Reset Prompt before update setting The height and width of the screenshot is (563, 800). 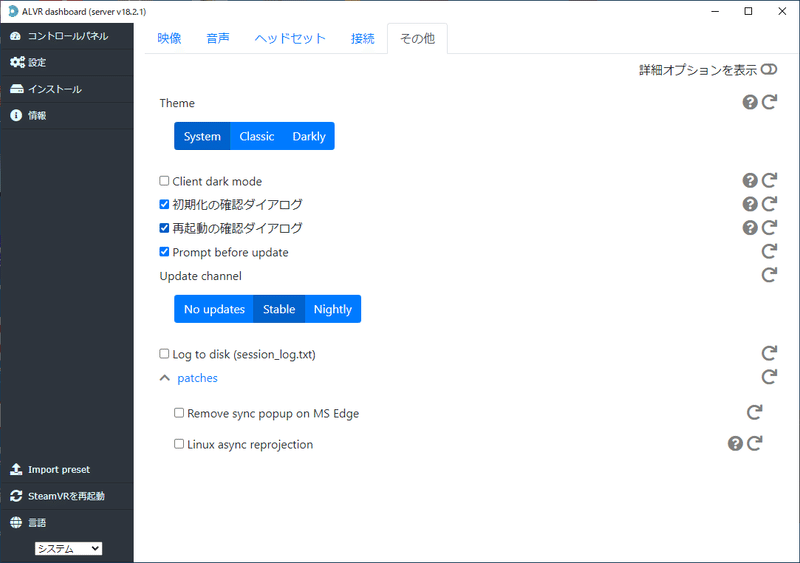769,251
